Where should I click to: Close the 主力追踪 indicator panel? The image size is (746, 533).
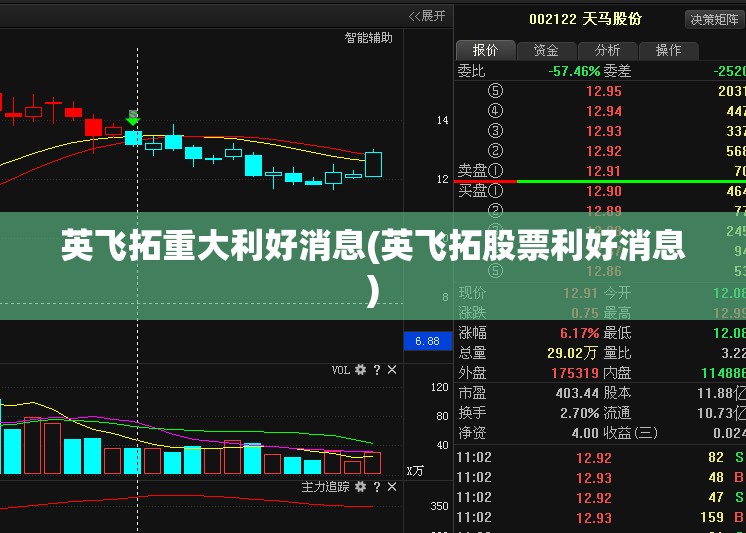[392, 487]
